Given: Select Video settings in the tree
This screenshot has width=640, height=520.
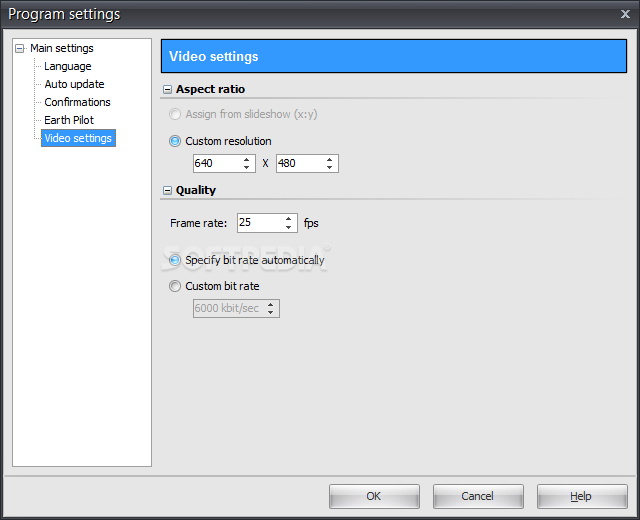Looking at the screenshot, I should [x=78, y=138].
